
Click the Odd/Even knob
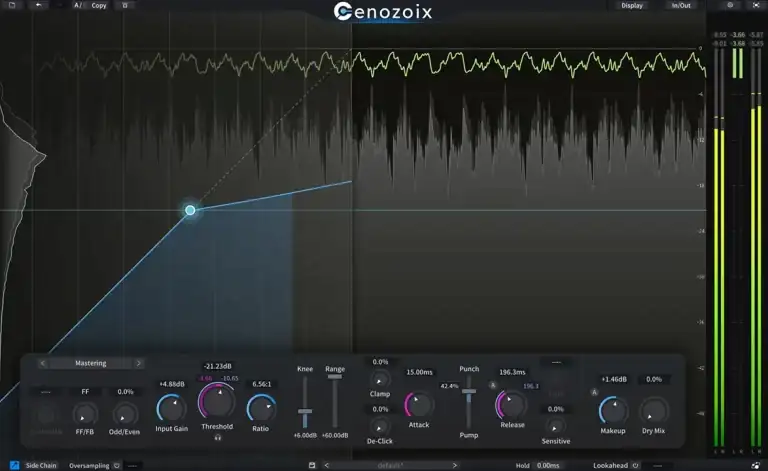click(x=124, y=414)
